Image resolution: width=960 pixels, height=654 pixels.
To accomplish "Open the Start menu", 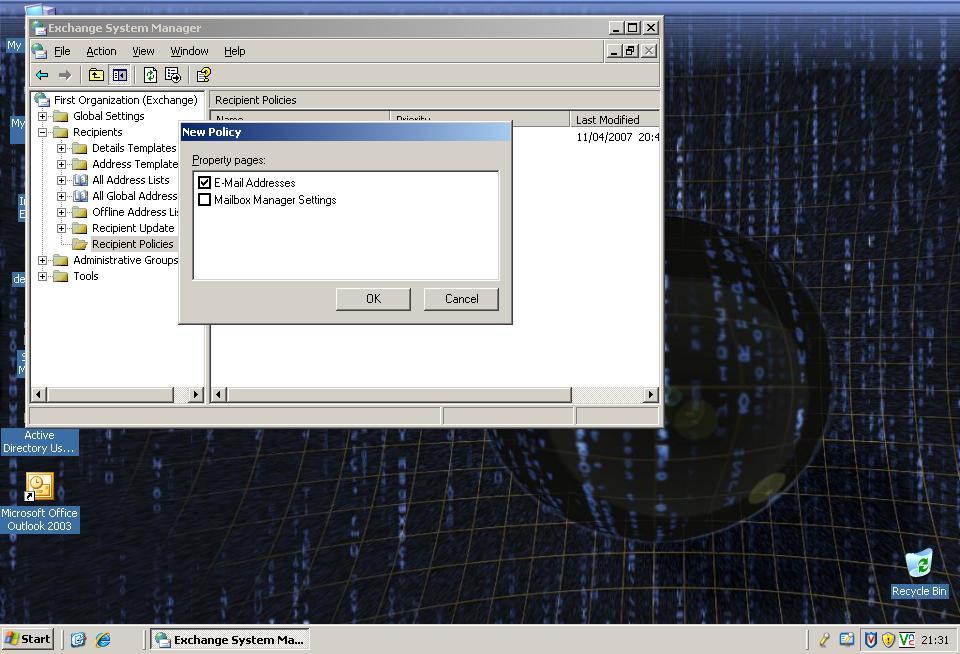I will click(28, 639).
